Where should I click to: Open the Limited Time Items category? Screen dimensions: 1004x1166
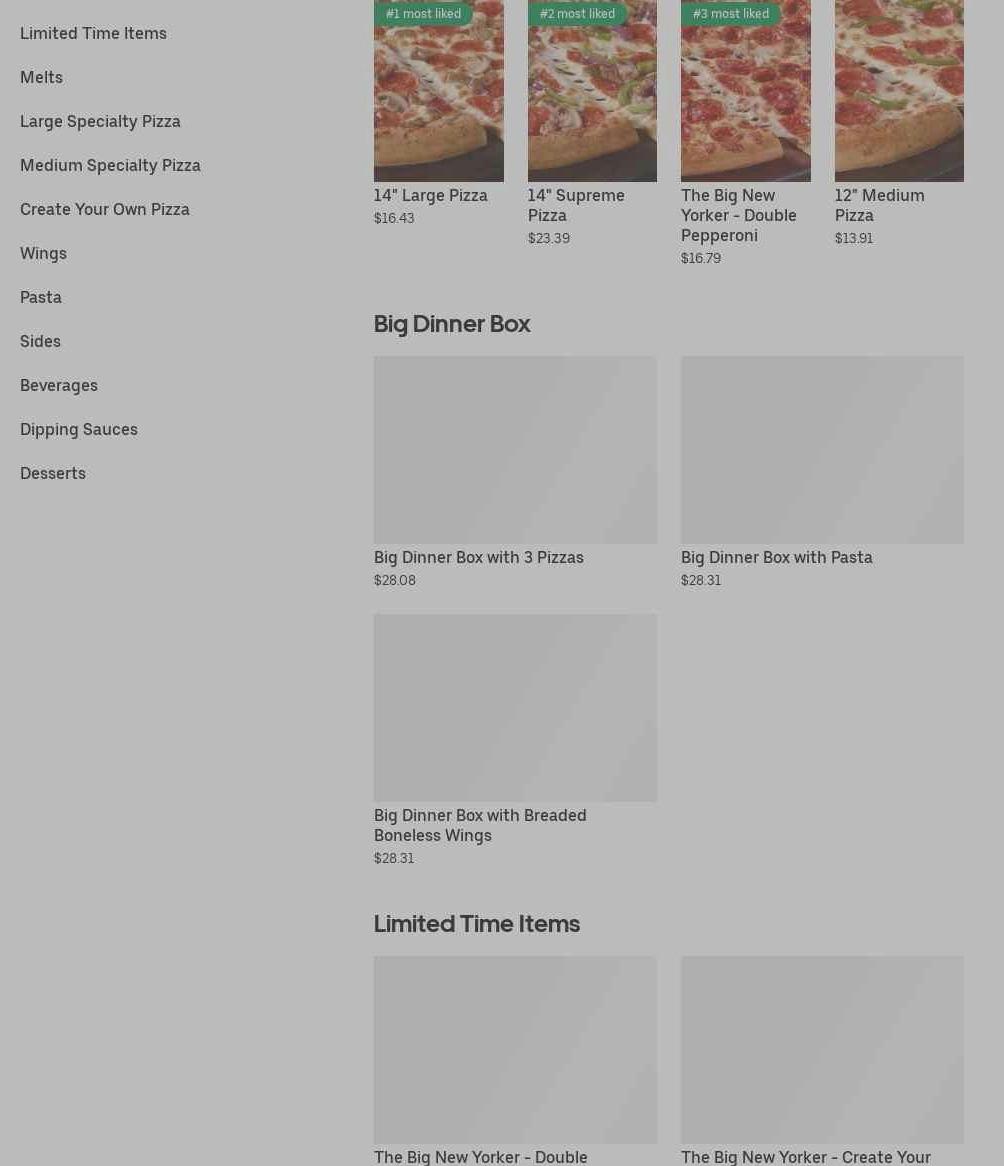click(93, 33)
